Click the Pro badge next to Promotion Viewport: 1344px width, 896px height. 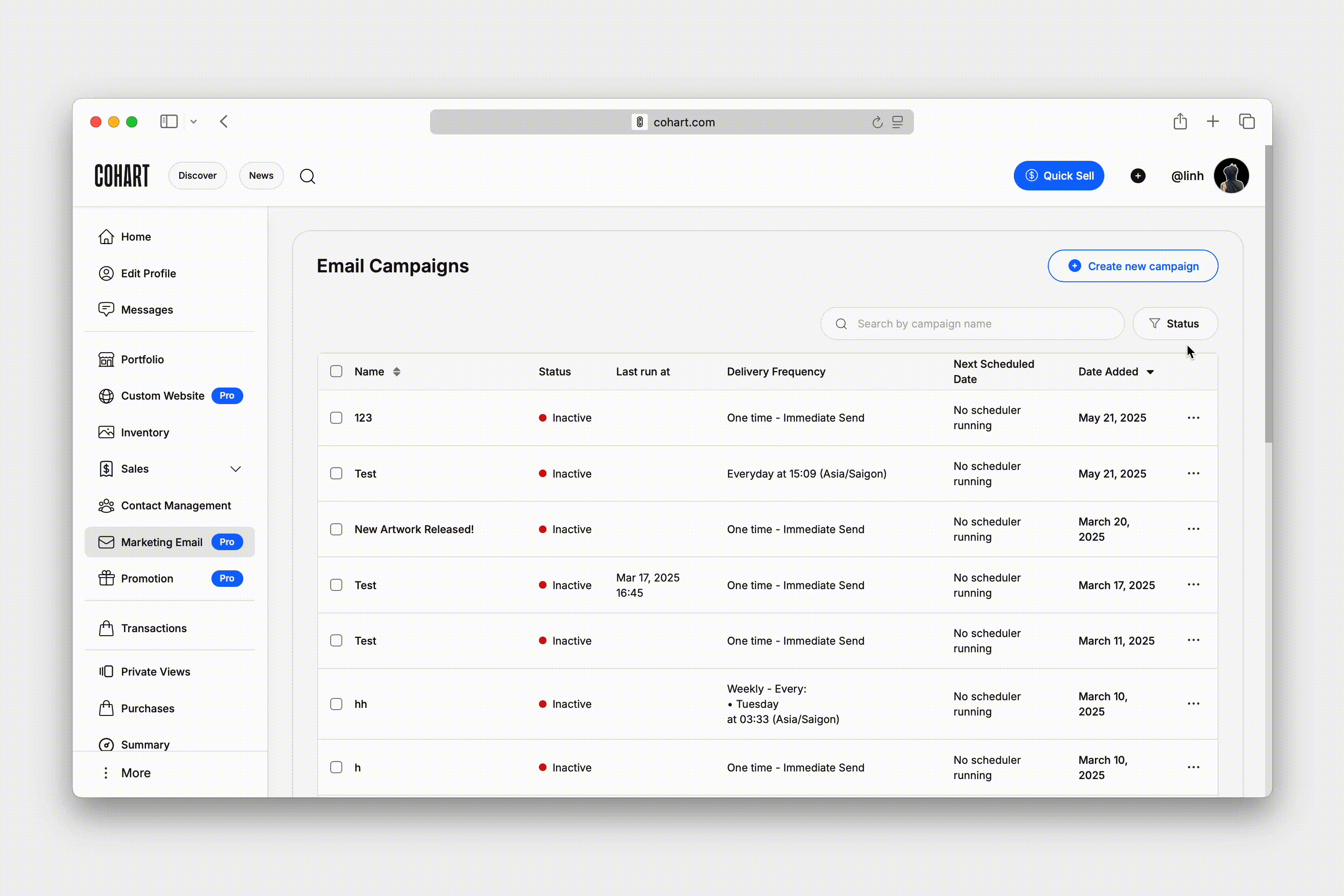point(227,579)
